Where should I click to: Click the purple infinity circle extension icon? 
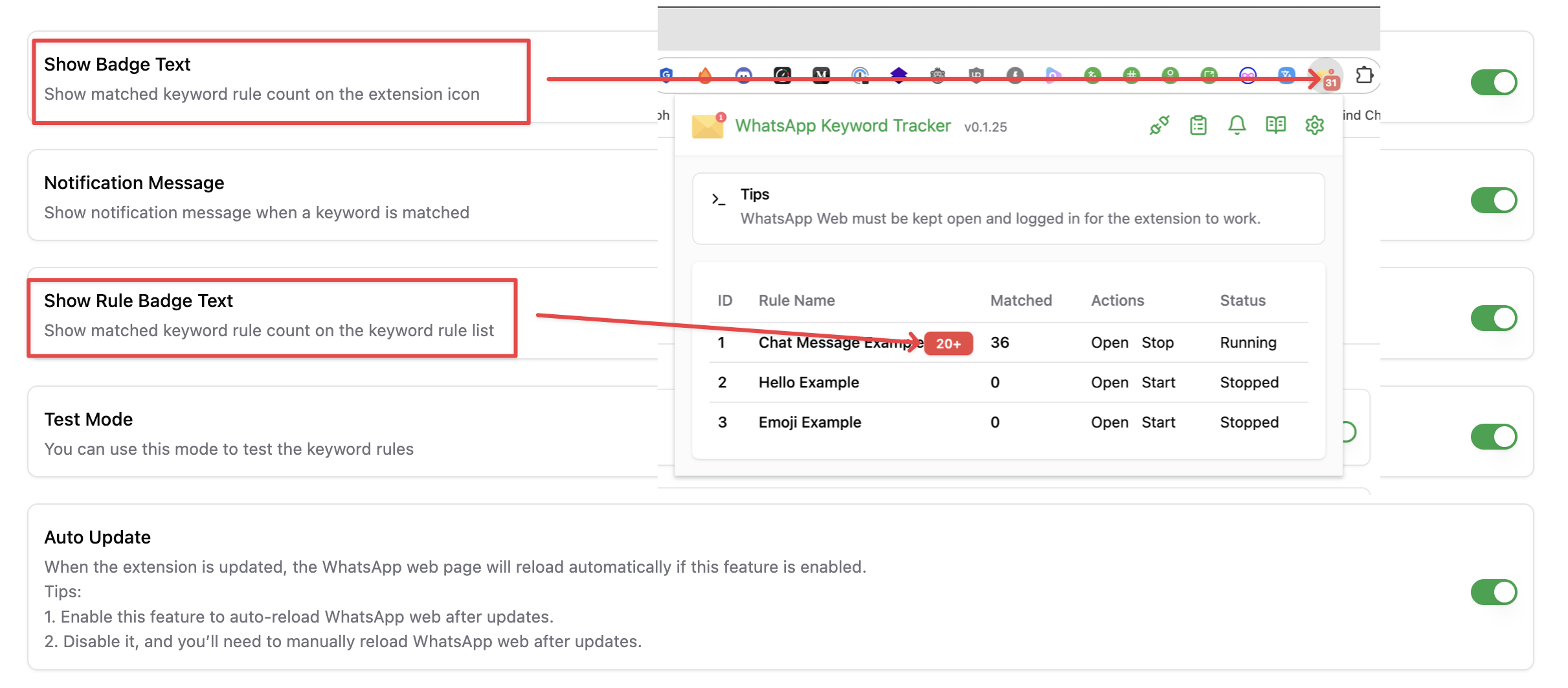[x=1248, y=76]
